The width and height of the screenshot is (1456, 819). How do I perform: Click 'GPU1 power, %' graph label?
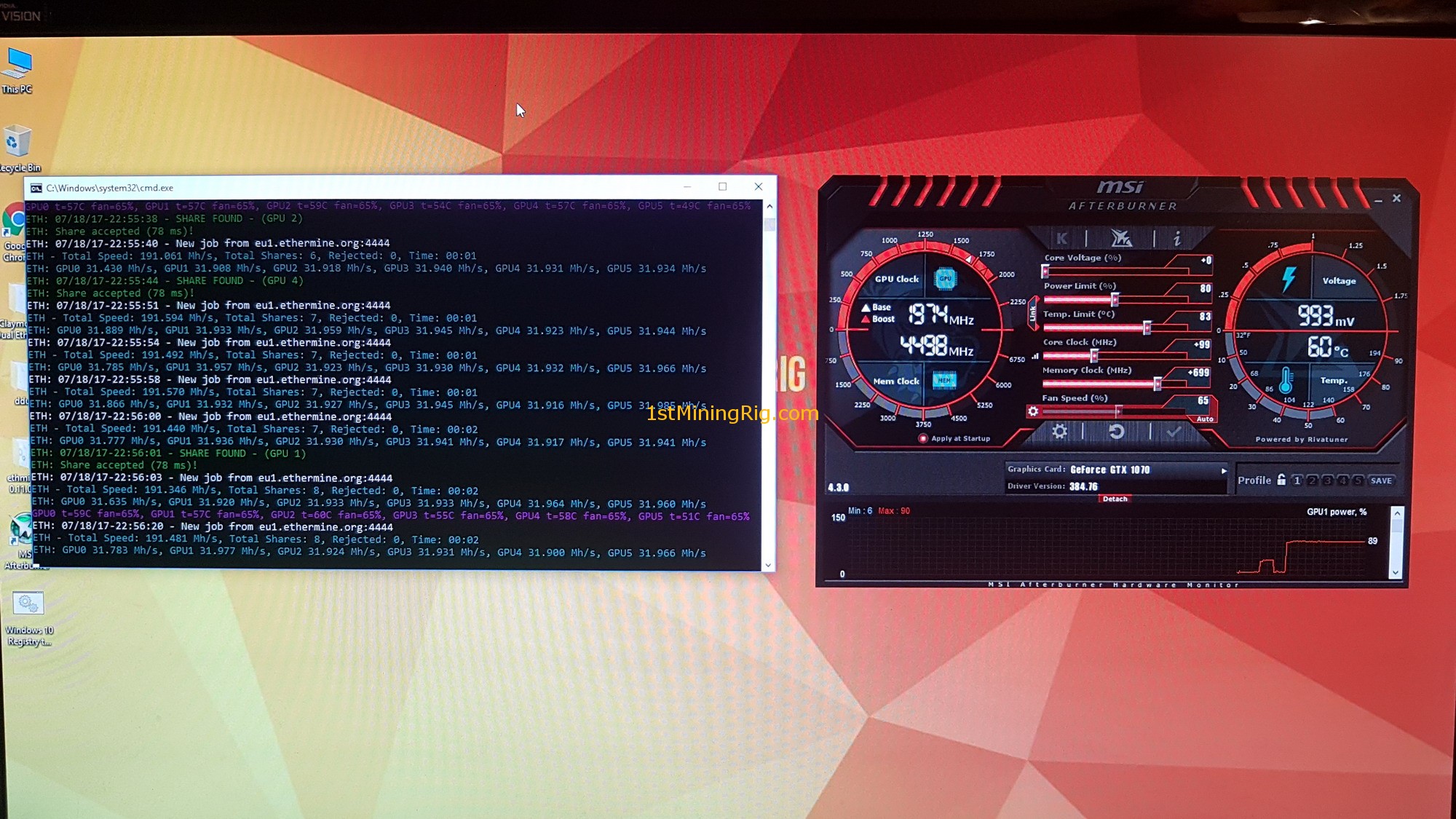1337,512
